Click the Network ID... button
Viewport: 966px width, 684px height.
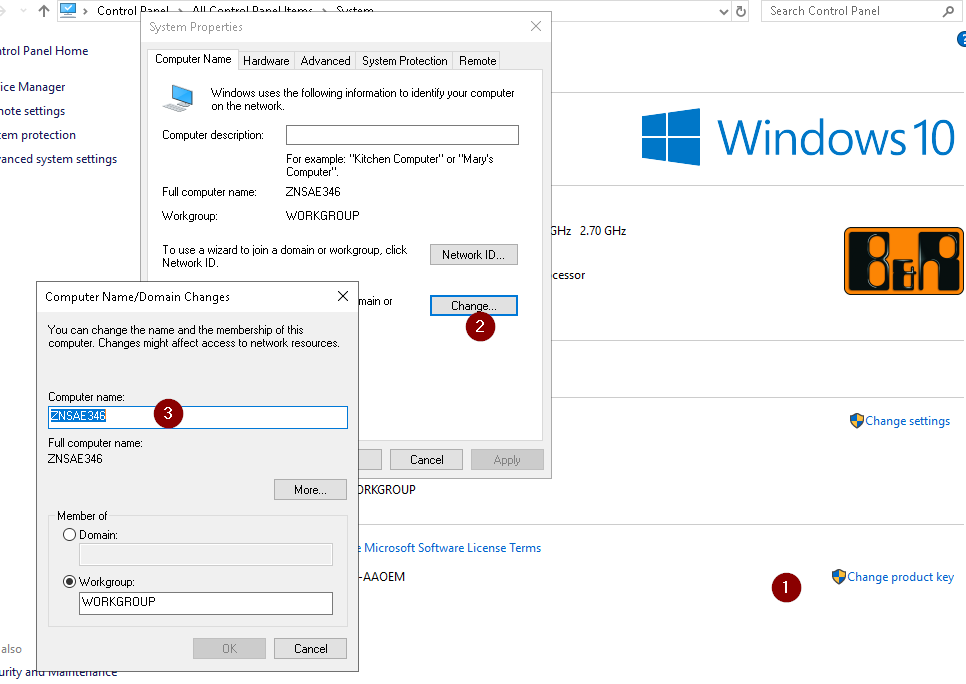[474, 254]
